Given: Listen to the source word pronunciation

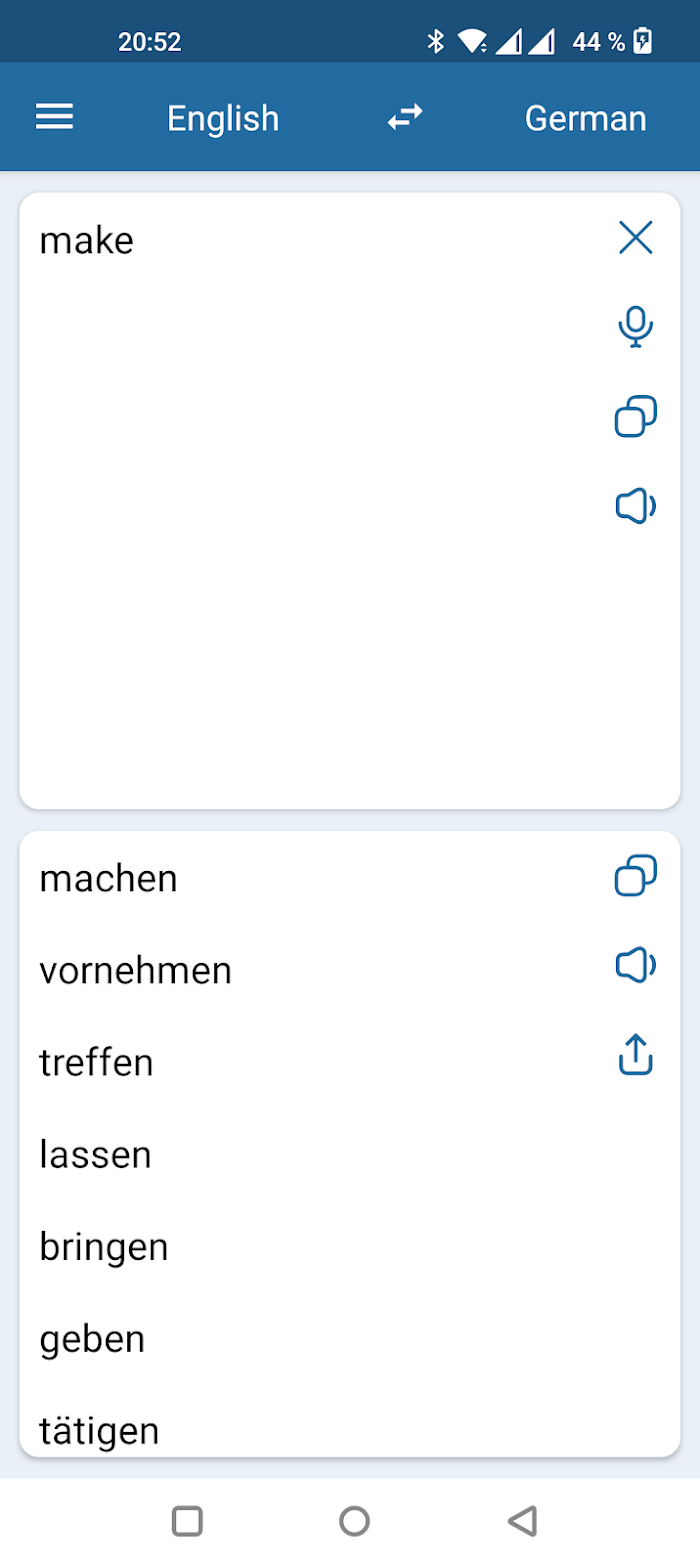Looking at the screenshot, I should 635,507.
